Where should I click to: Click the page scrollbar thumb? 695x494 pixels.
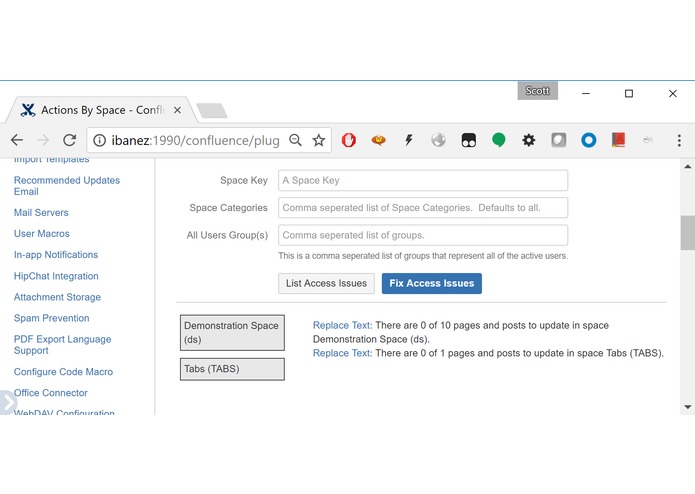(687, 233)
